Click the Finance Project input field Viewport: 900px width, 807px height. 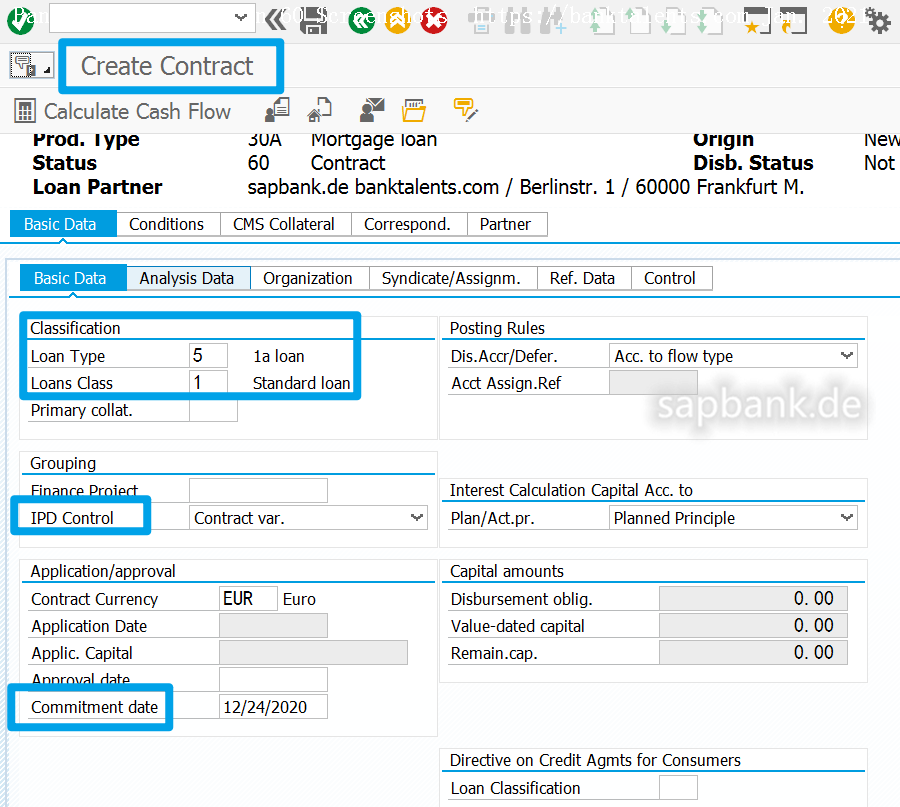tap(258, 491)
